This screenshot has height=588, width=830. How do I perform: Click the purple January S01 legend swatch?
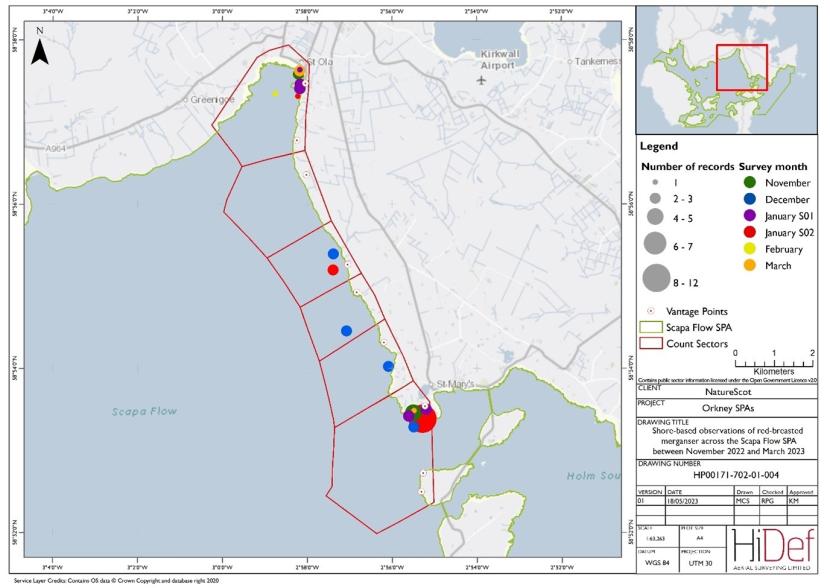750,216
